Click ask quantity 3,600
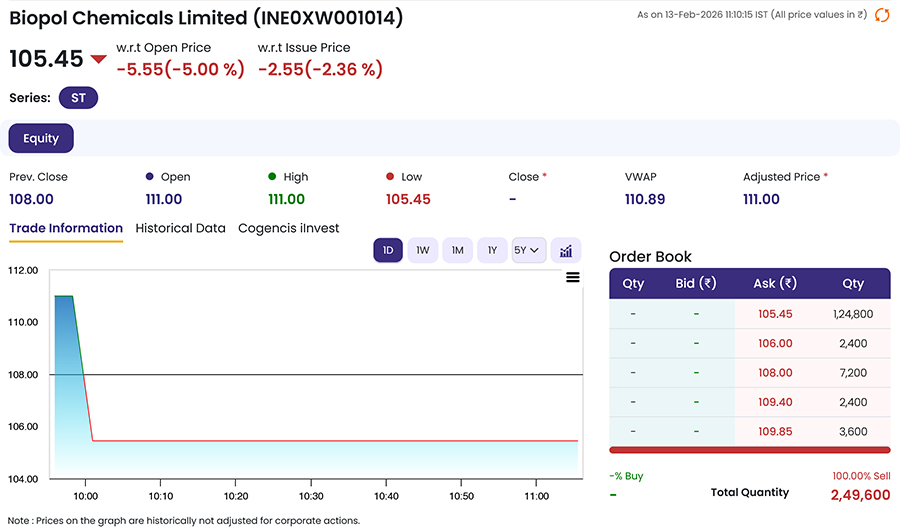The width and height of the screenshot is (900, 532). click(853, 431)
